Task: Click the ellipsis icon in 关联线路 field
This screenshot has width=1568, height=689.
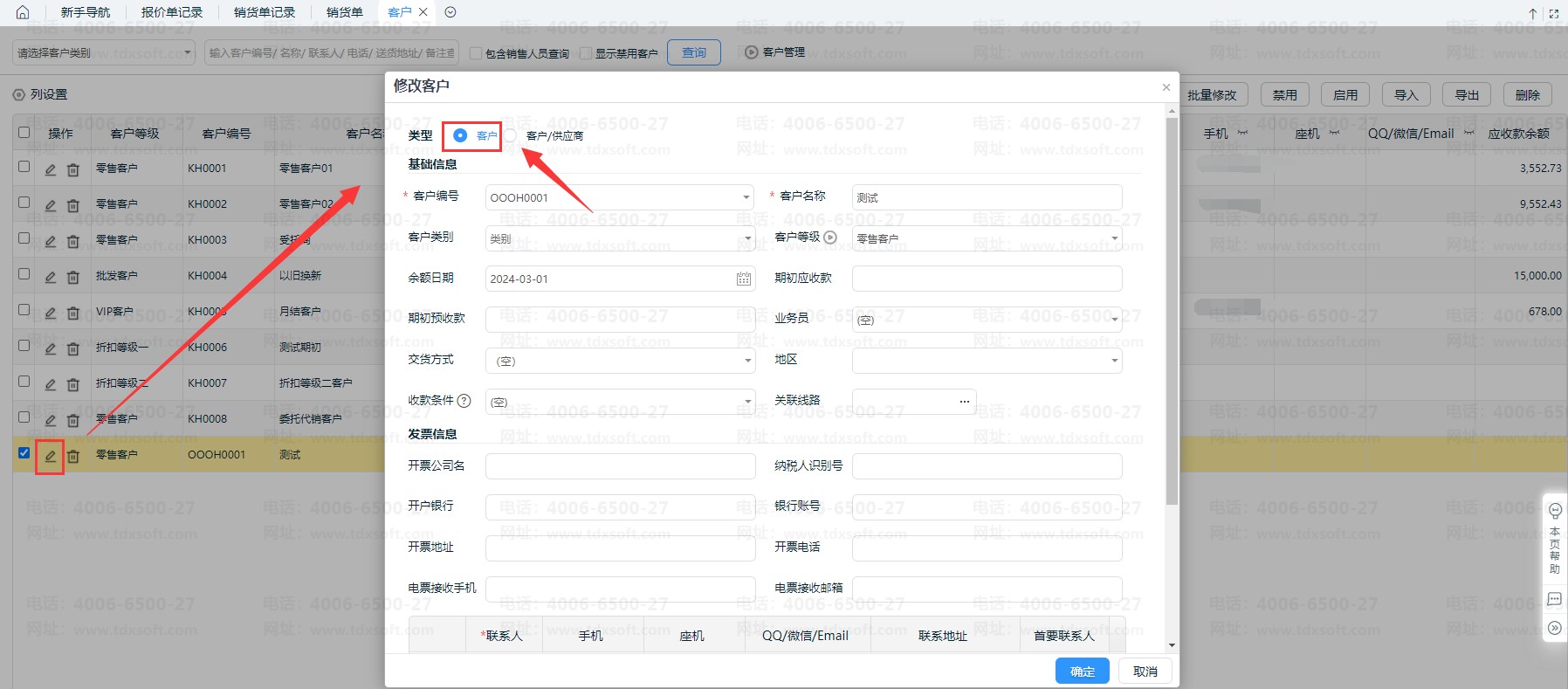Action: tap(964, 402)
